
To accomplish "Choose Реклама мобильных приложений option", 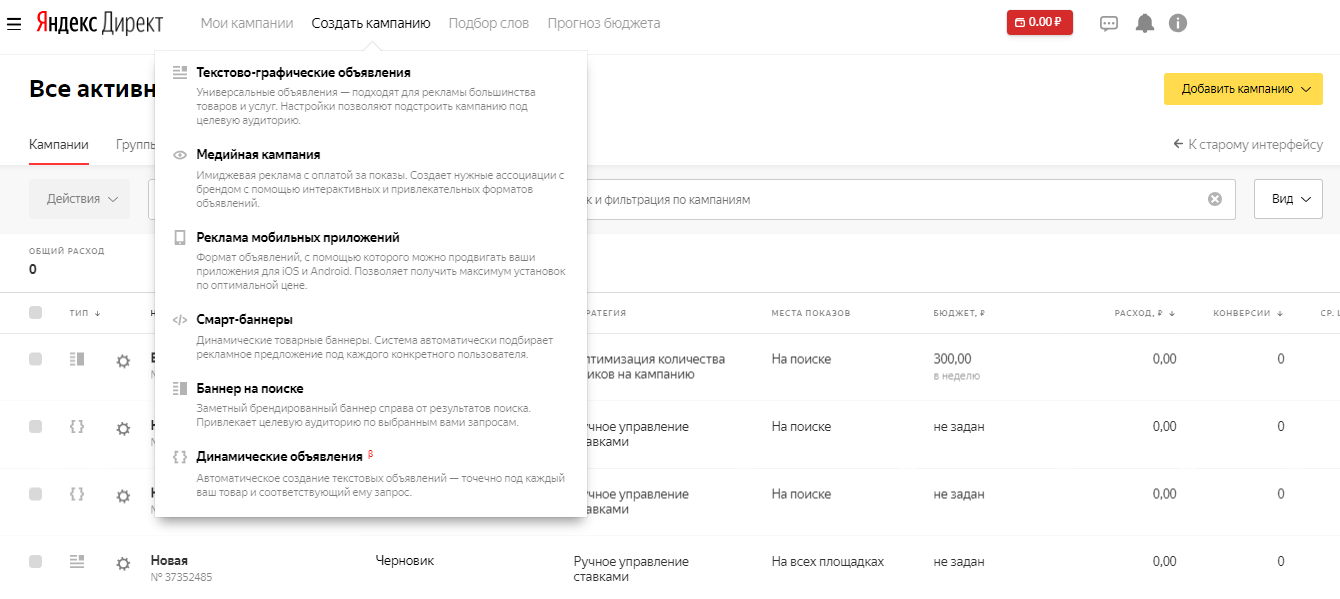I will pos(298,238).
